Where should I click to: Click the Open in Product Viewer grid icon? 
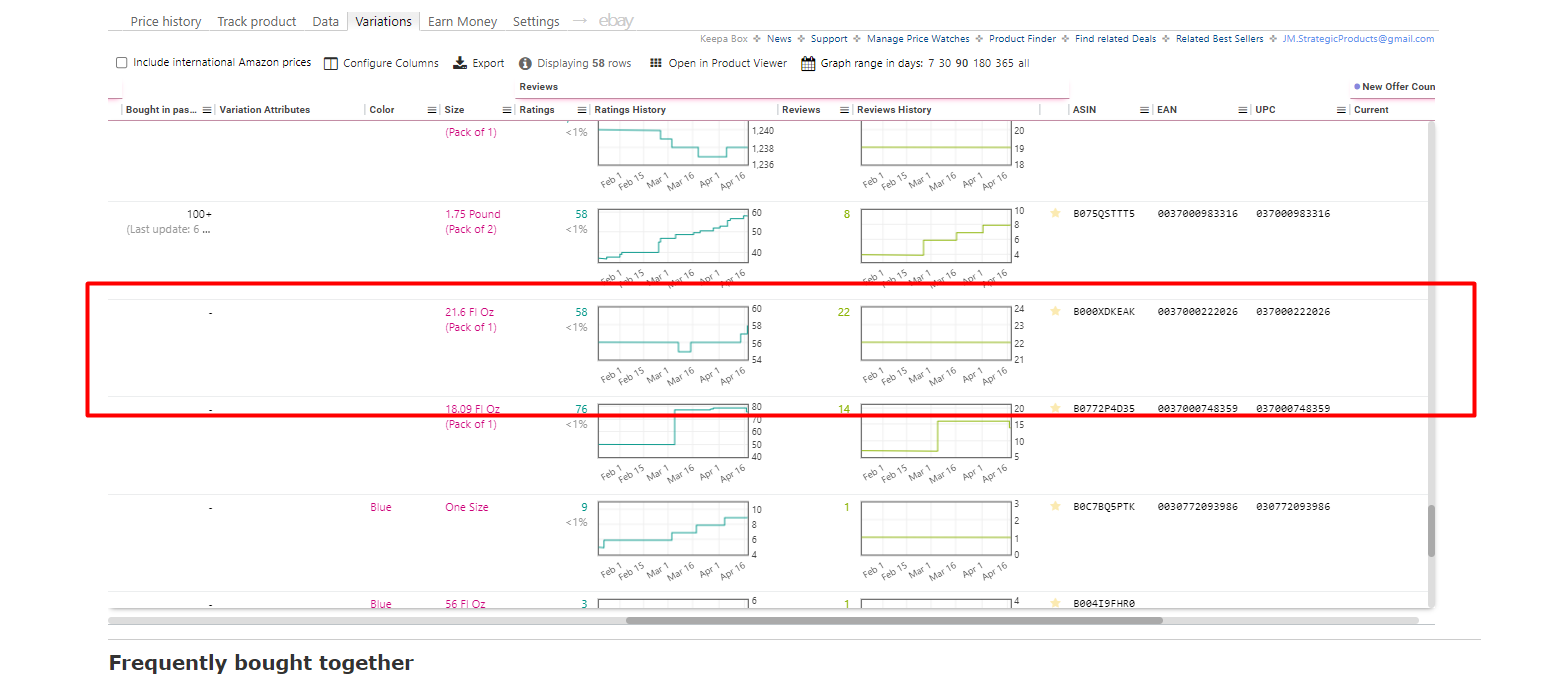[x=656, y=63]
